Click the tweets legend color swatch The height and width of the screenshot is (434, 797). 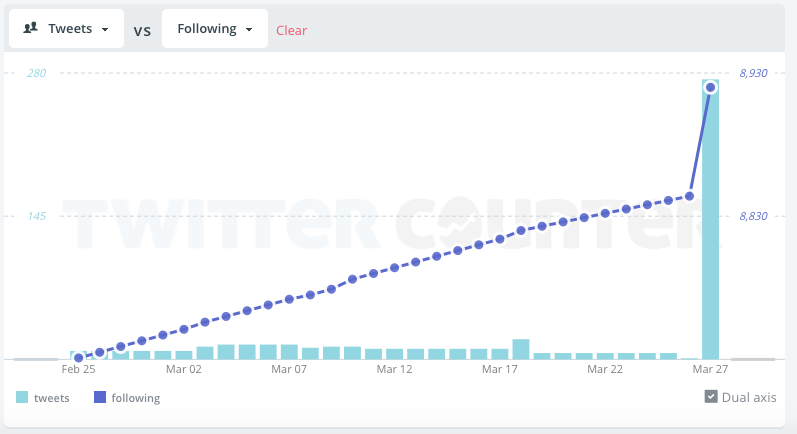click(22, 398)
